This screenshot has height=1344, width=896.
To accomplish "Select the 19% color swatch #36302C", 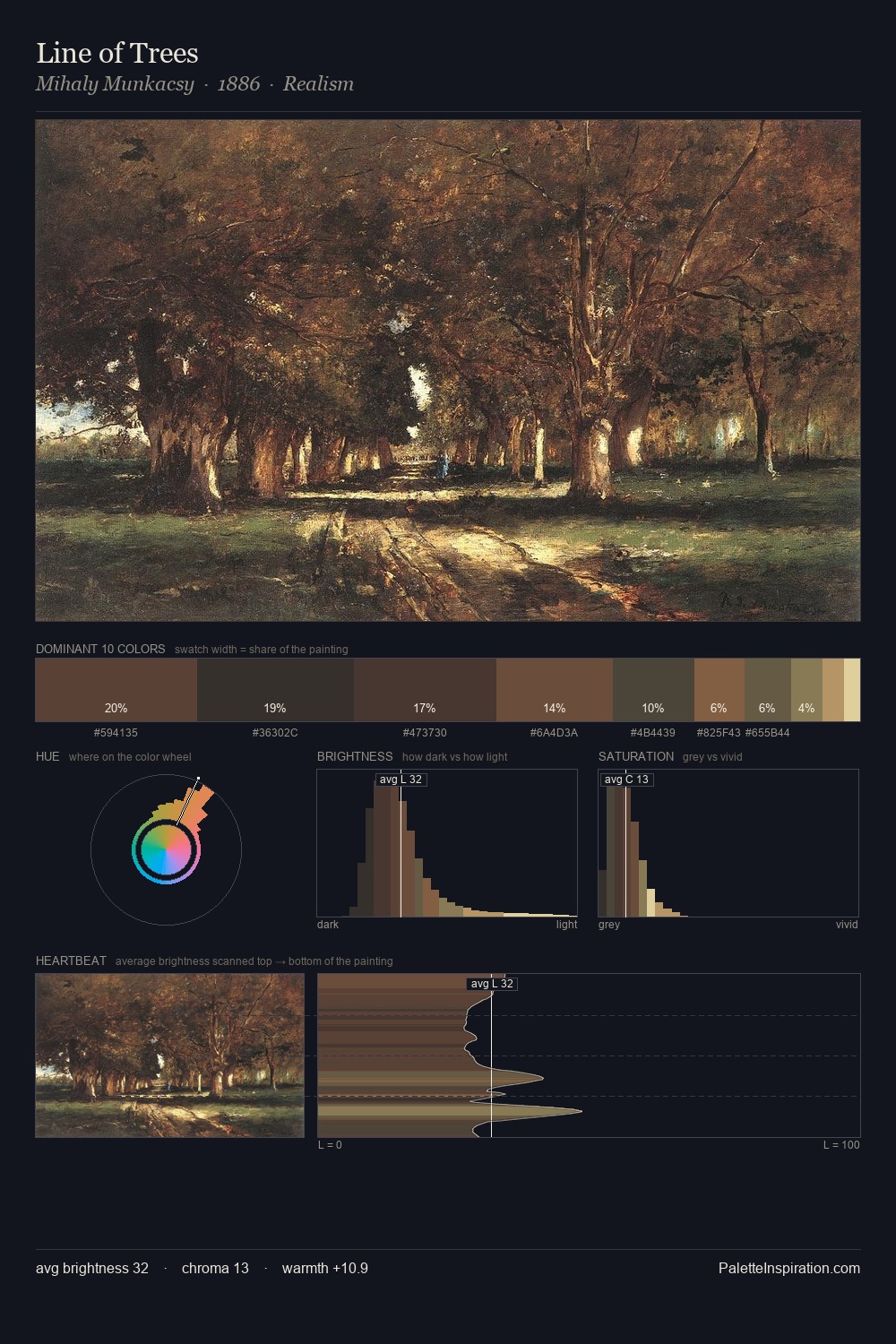I will pos(275,690).
